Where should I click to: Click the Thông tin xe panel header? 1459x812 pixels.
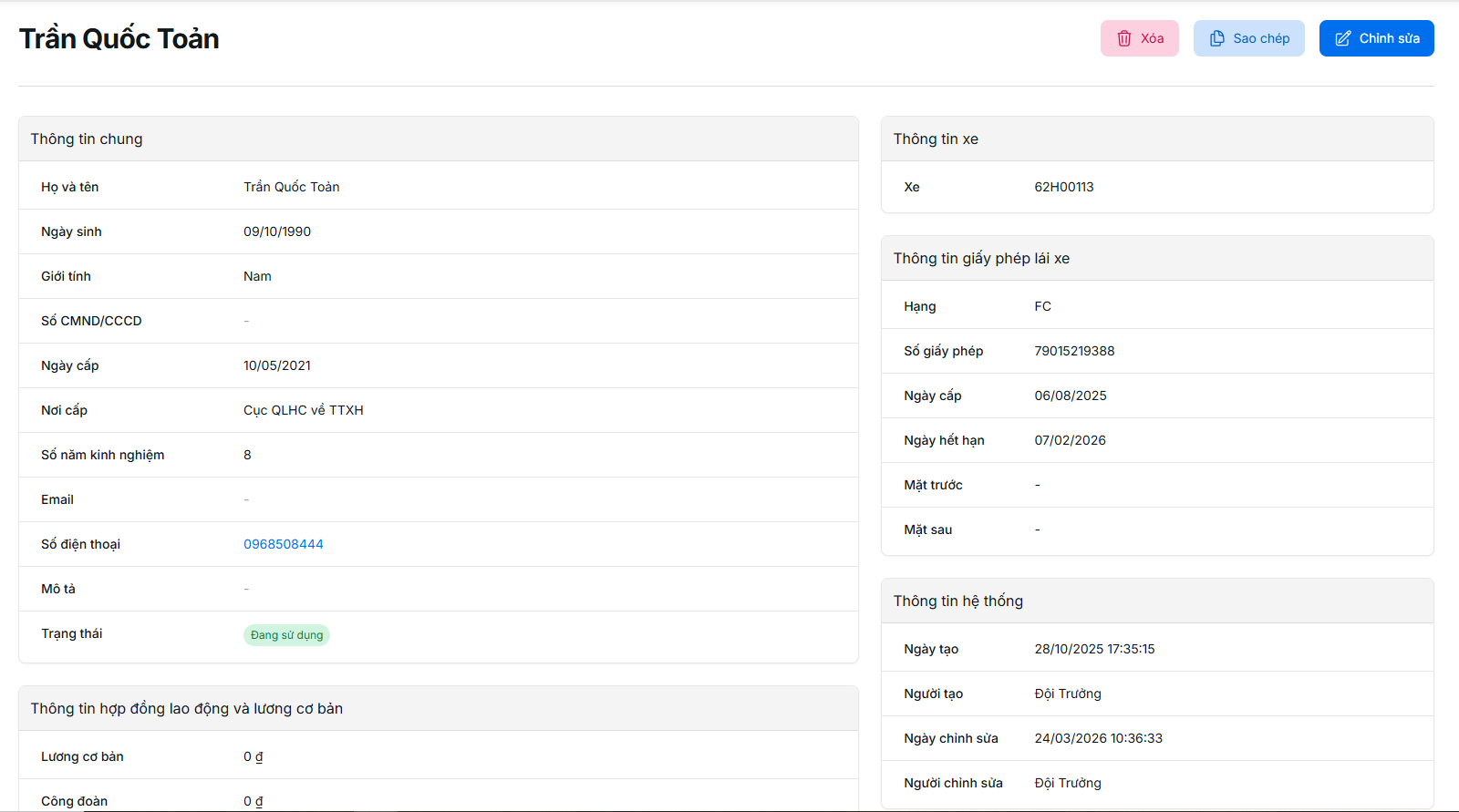(936, 139)
